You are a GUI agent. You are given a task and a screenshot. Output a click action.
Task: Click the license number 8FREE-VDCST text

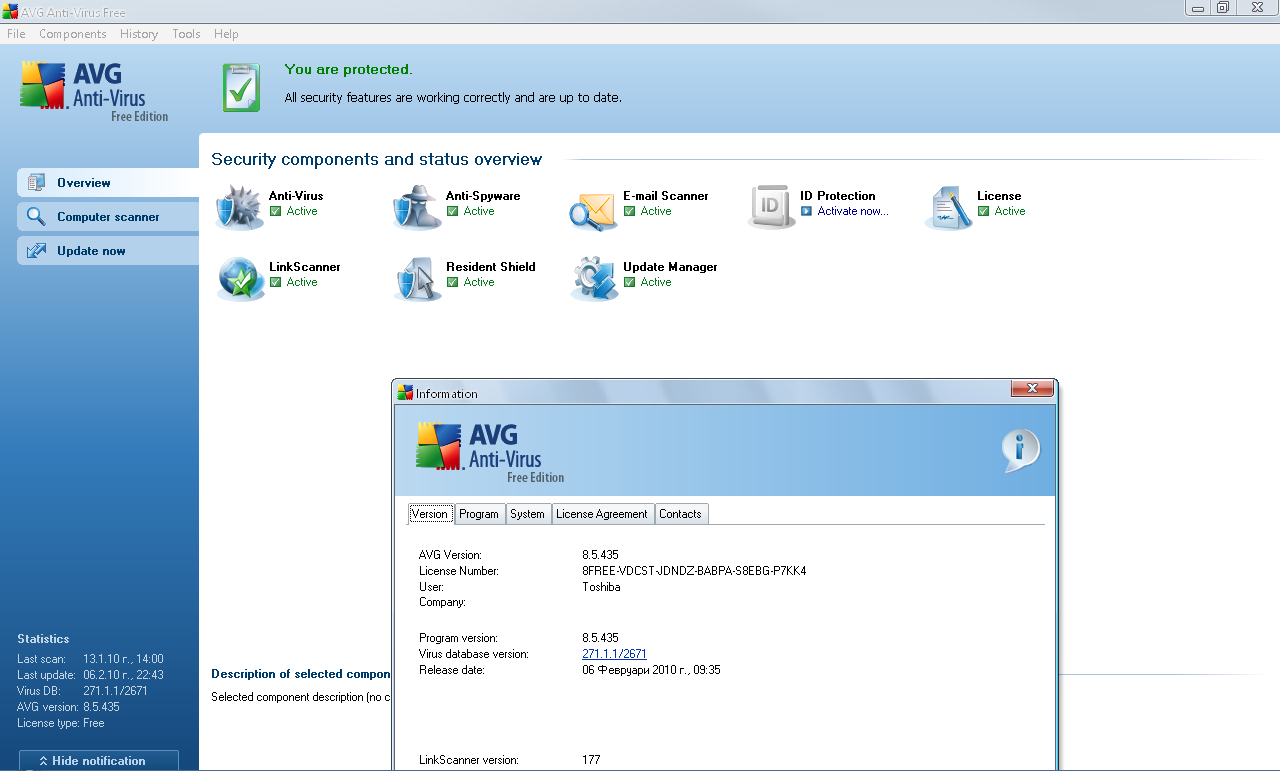click(x=694, y=571)
